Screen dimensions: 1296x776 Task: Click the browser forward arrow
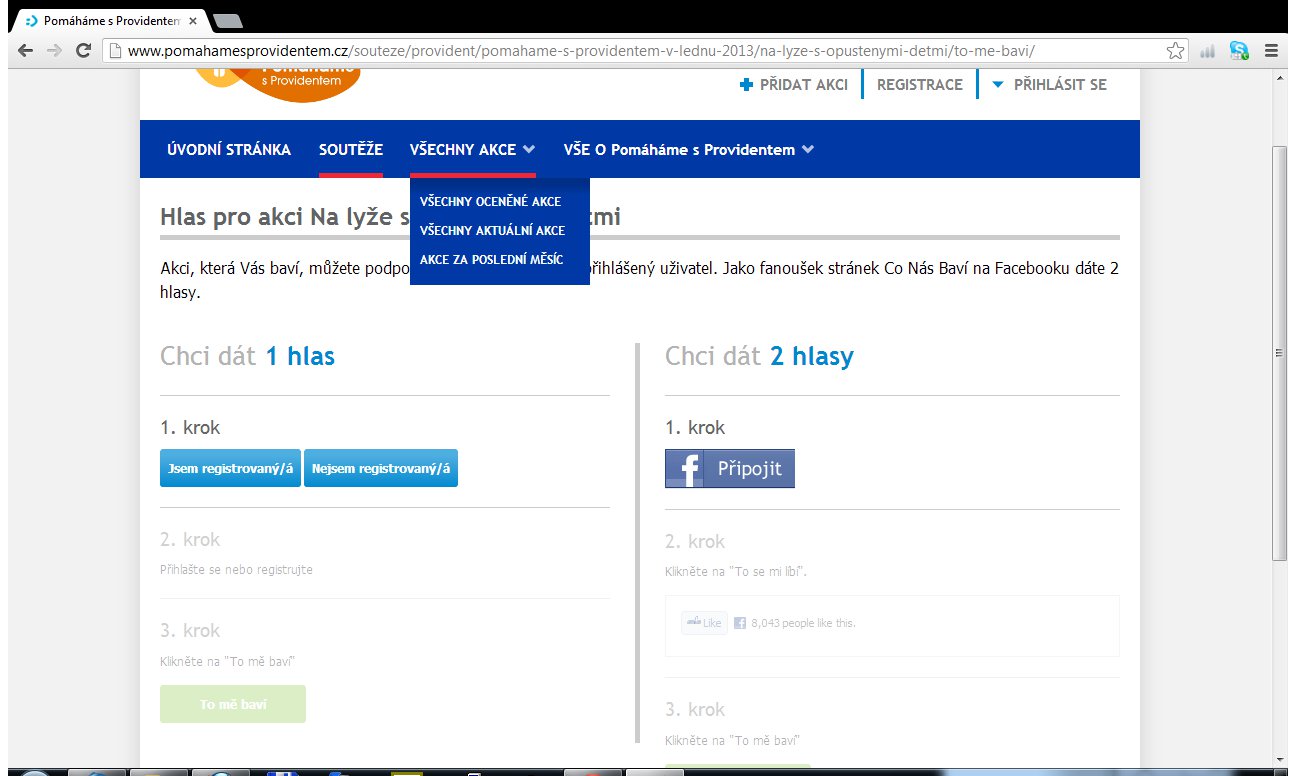55,50
